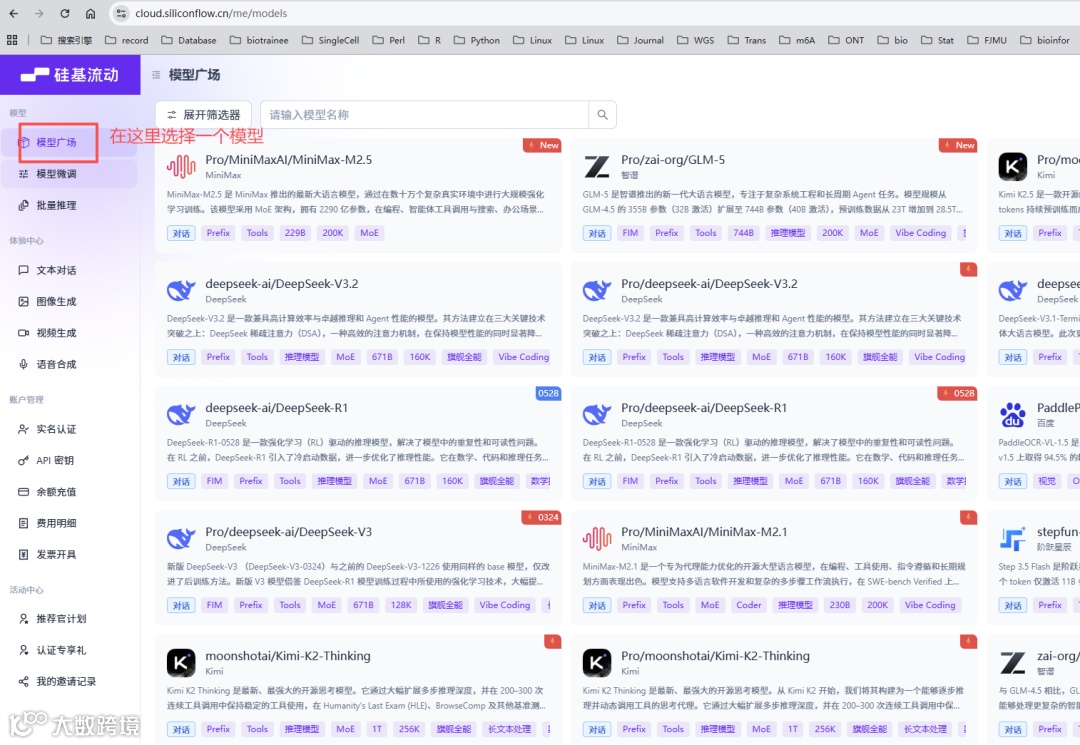
Task: Open 费用明细 in the sidebar
Action: click(69, 523)
